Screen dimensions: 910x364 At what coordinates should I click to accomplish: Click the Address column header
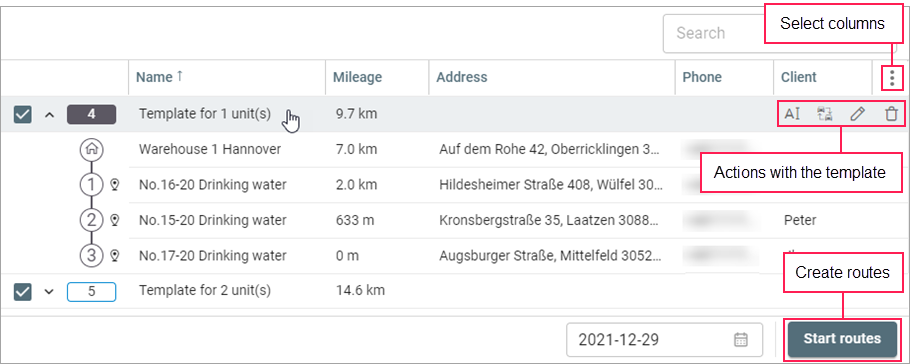[x=462, y=77]
